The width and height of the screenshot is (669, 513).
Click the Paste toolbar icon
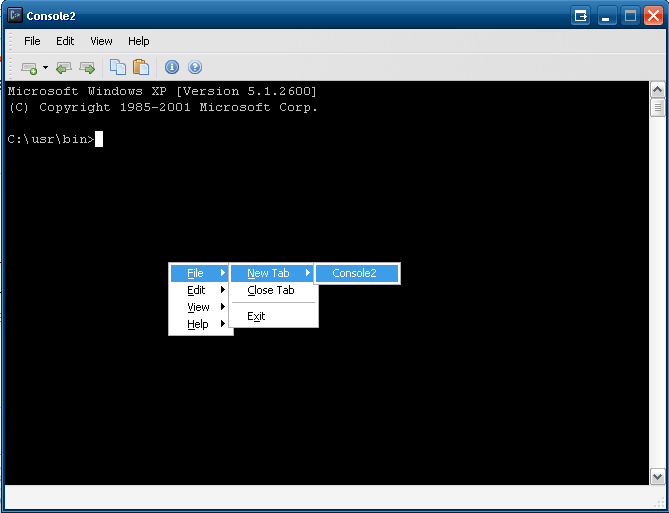click(x=141, y=67)
